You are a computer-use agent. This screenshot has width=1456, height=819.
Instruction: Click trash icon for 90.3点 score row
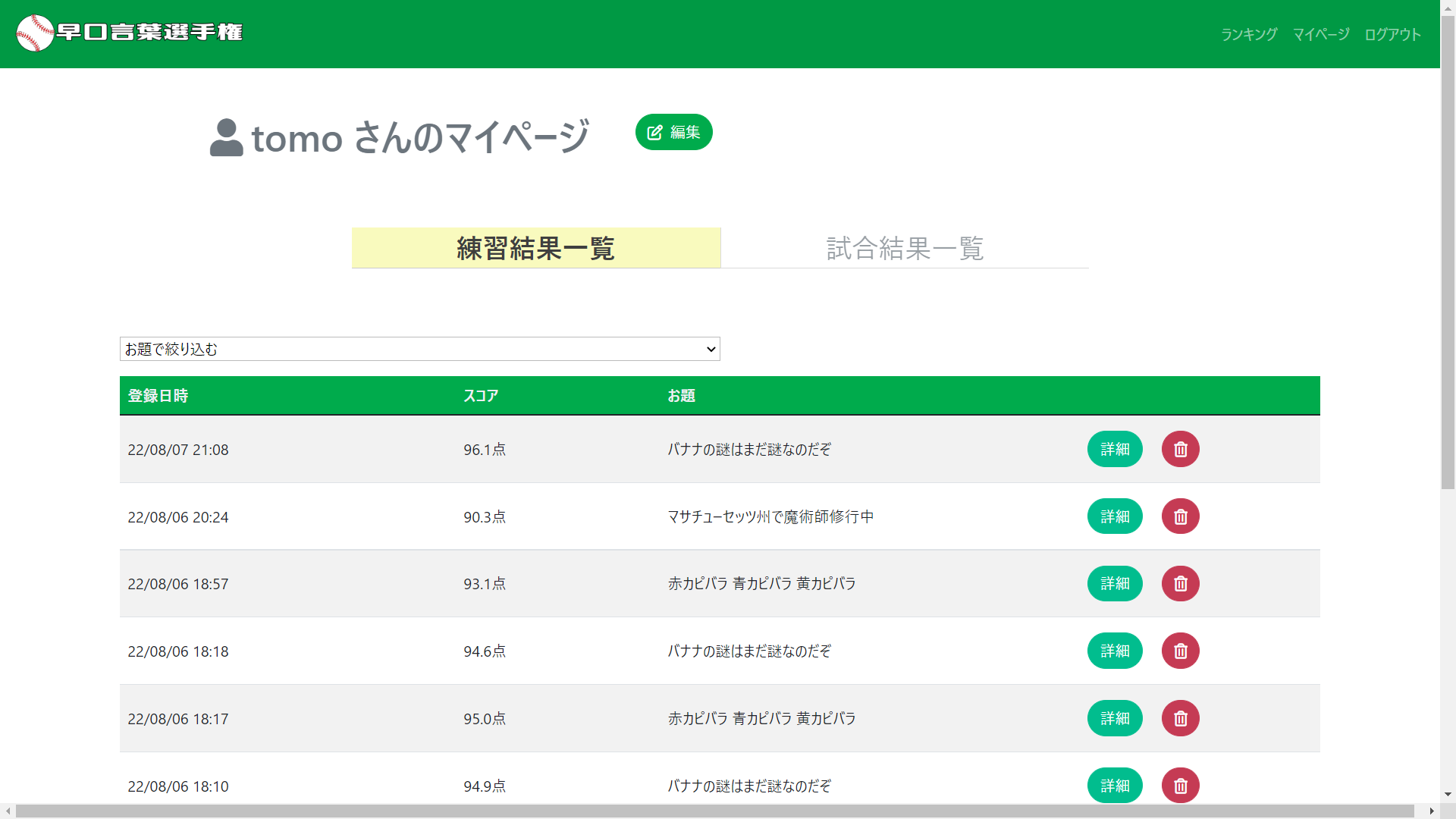(1180, 516)
